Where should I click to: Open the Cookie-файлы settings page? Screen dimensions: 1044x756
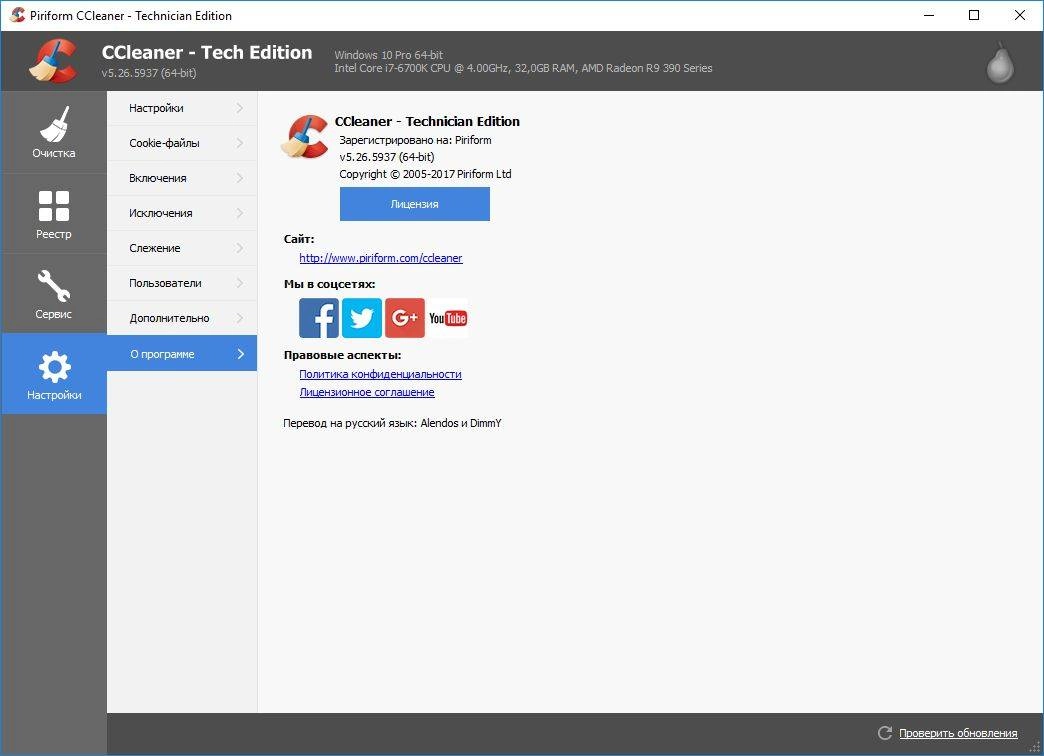pyautogui.click(x=182, y=143)
